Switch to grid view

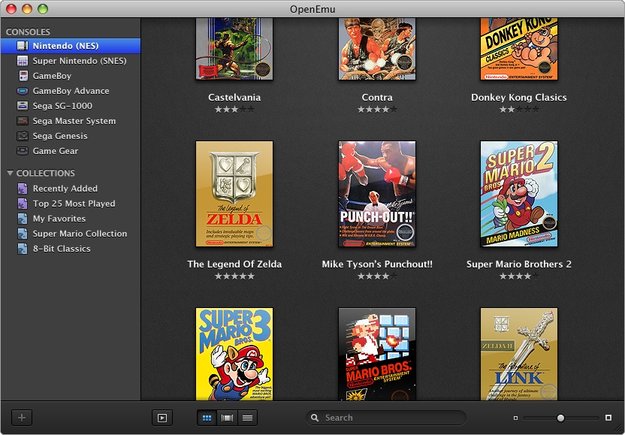point(207,417)
